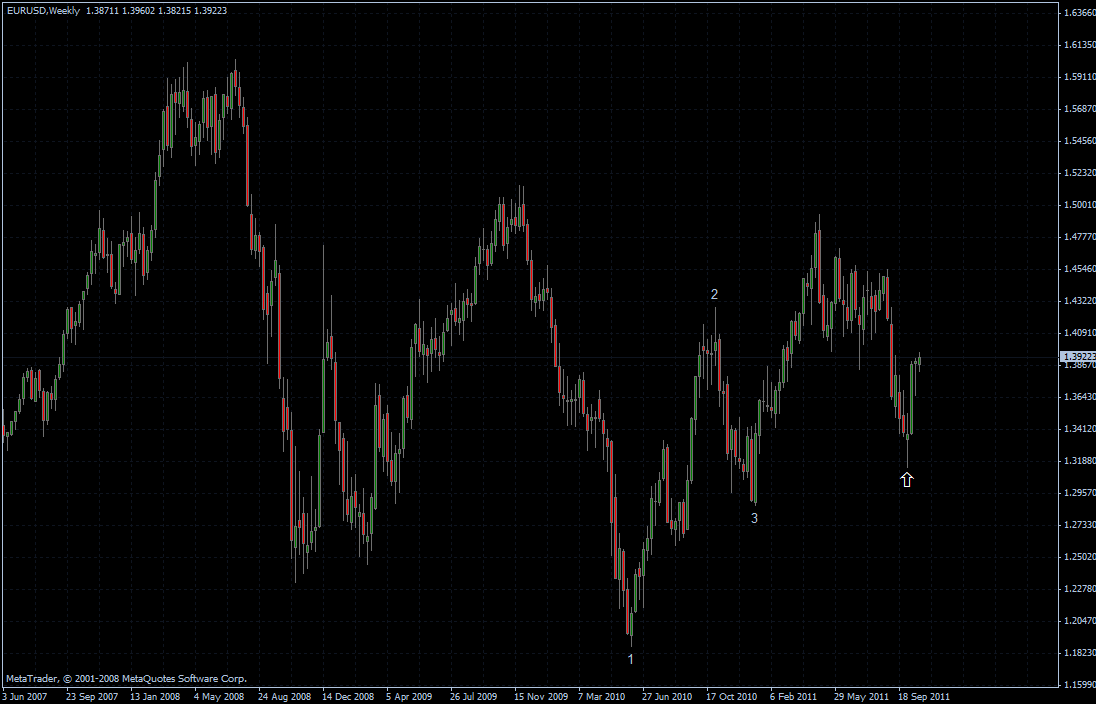Image resolution: width=1096 pixels, height=704 pixels.
Task: Click the highlighted current price 1.39223 tag
Action: point(1079,357)
